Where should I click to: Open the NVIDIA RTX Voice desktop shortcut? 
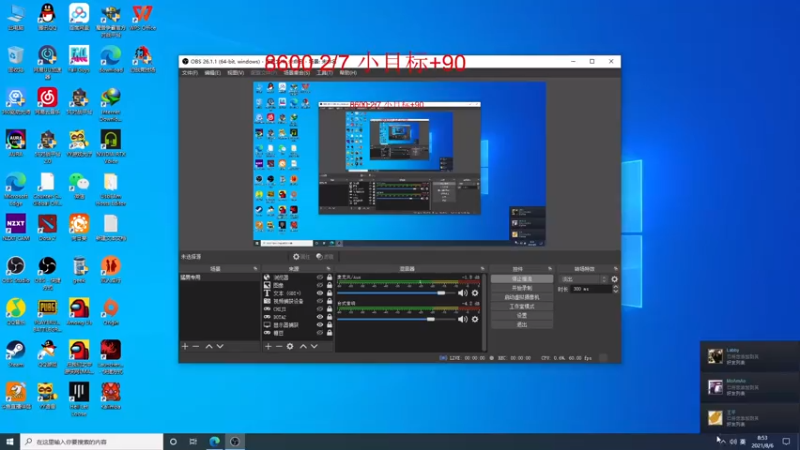point(111,146)
